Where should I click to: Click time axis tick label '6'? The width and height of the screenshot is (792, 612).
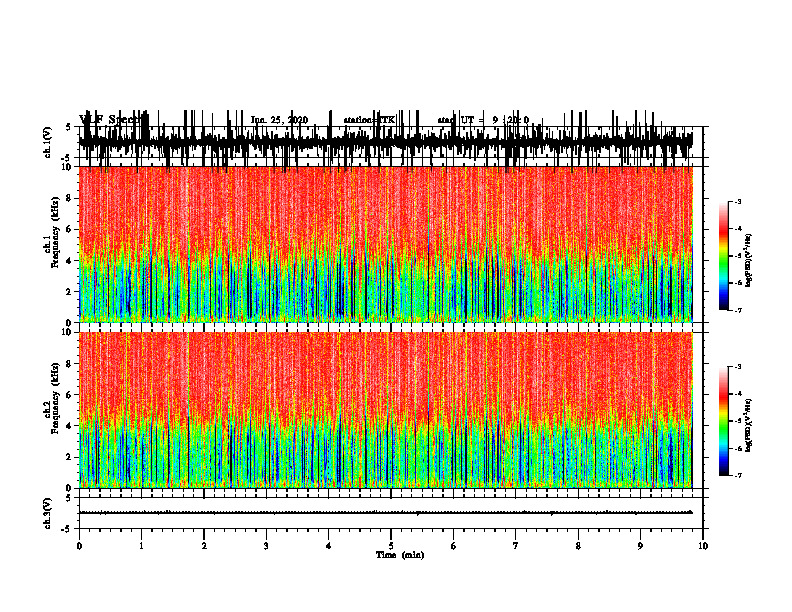(x=453, y=546)
